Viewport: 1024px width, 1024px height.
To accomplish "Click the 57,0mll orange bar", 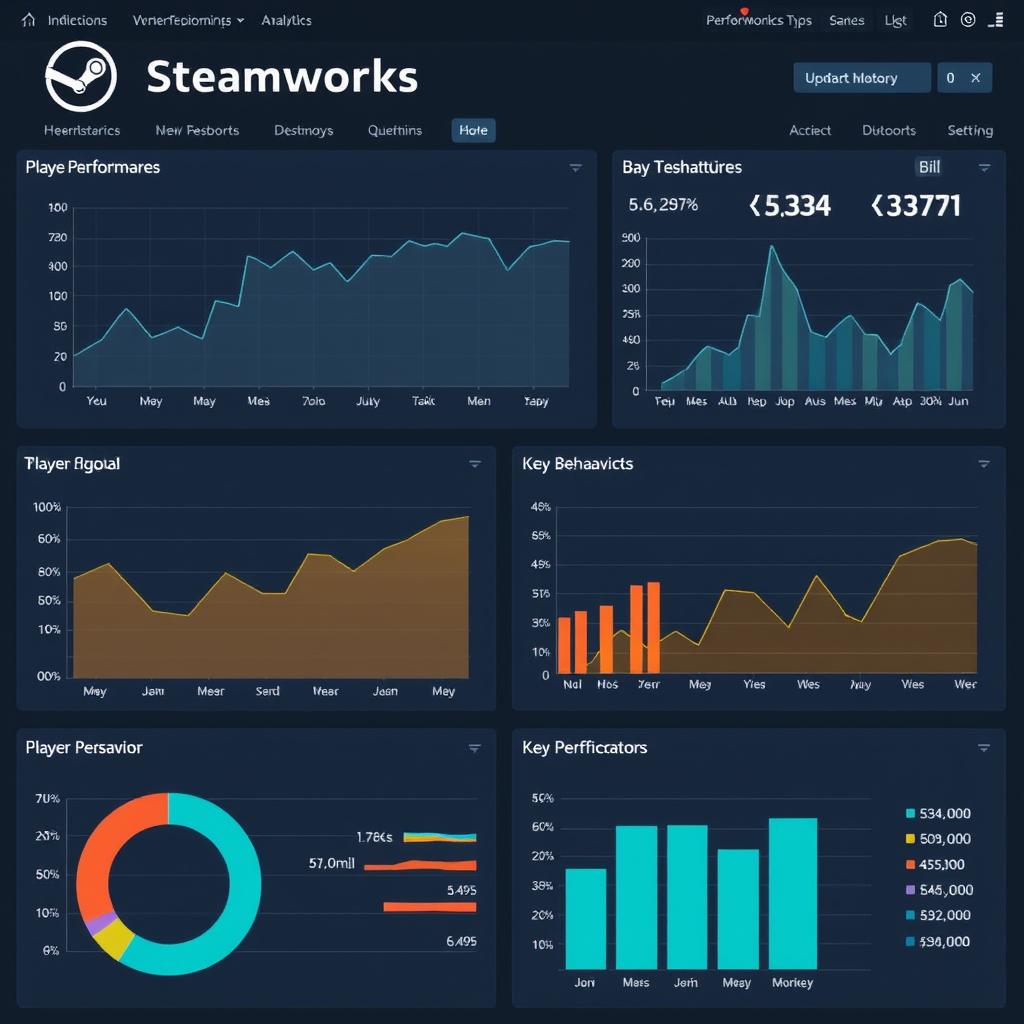I will tap(420, 866).
